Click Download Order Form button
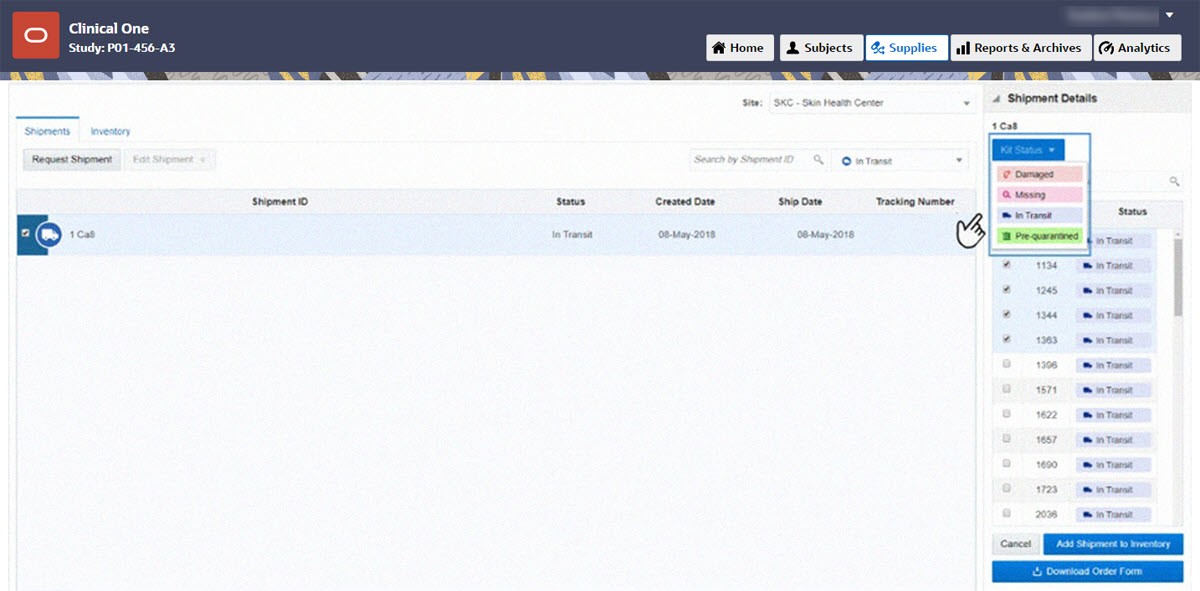 pyautogui.click(x=1087, y=571)
